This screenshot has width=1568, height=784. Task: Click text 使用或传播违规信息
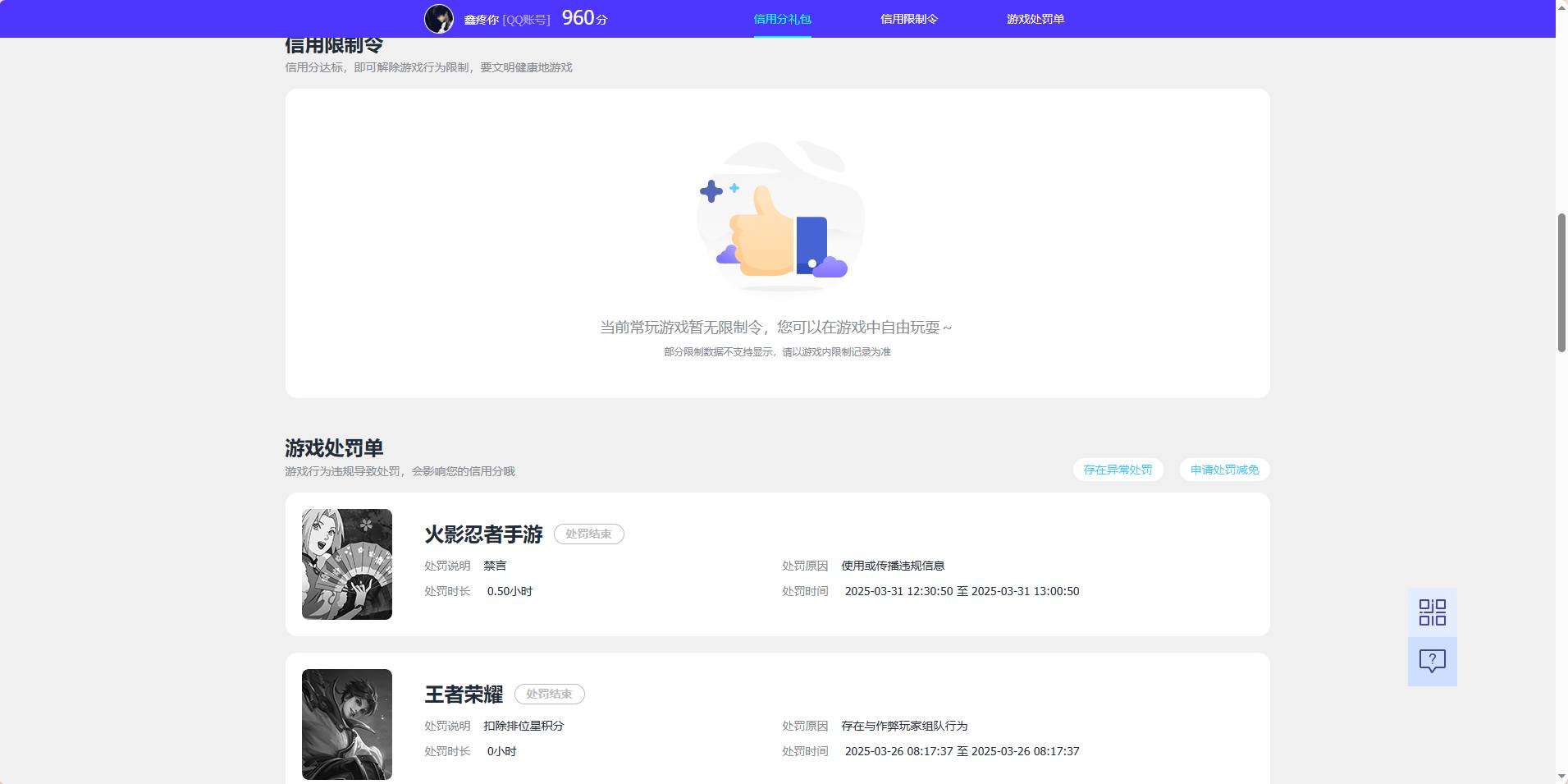[x=893, y=566]
